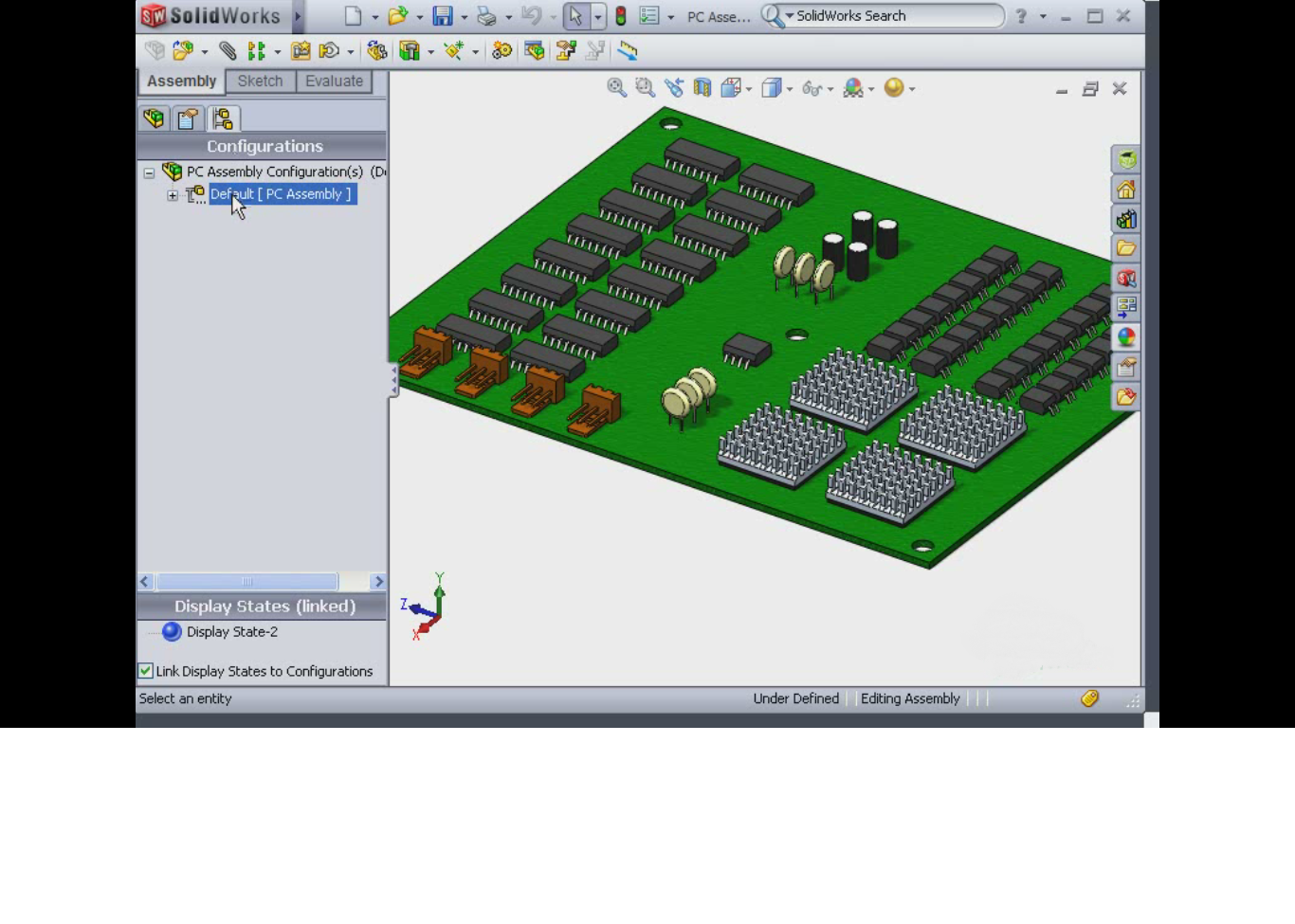
Task: Switch to the Evaluate tab
Action: [x=334, y=82]
